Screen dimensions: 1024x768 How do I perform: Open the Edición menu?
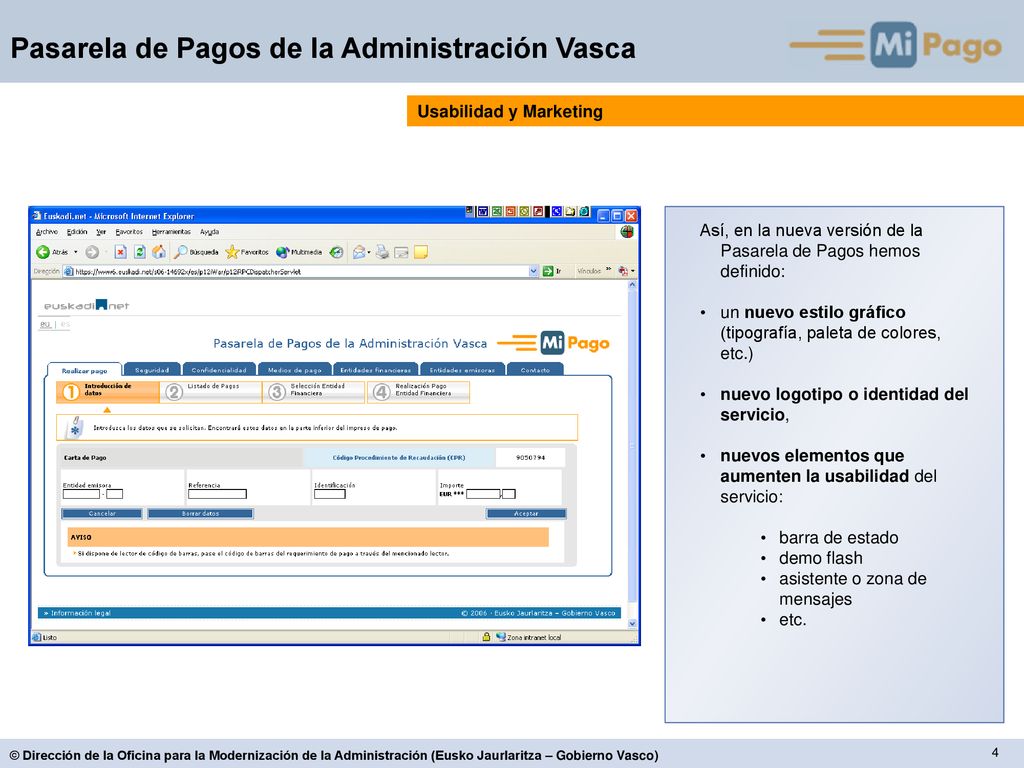pos(77,232)
